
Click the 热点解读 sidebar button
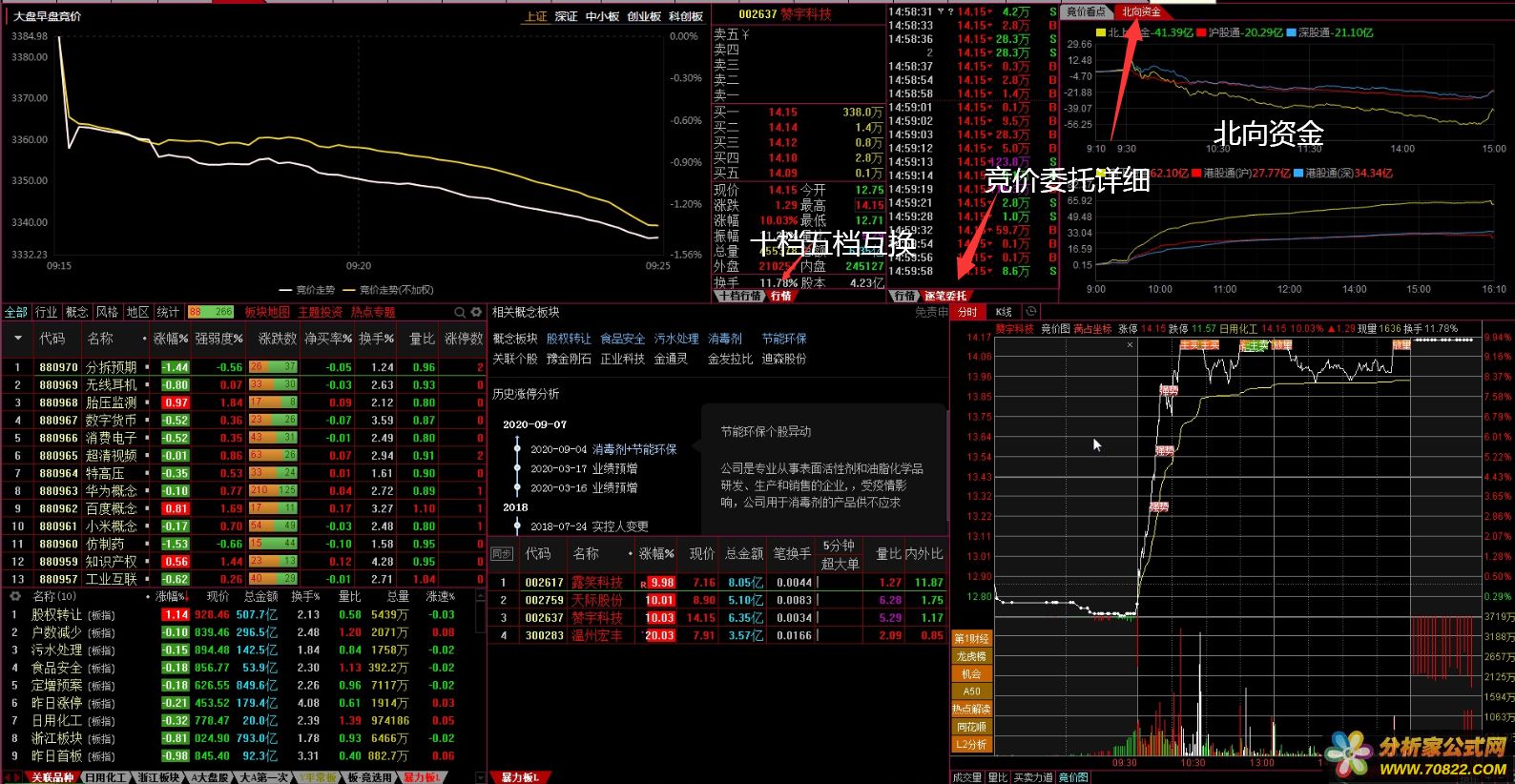coord(971,709)
